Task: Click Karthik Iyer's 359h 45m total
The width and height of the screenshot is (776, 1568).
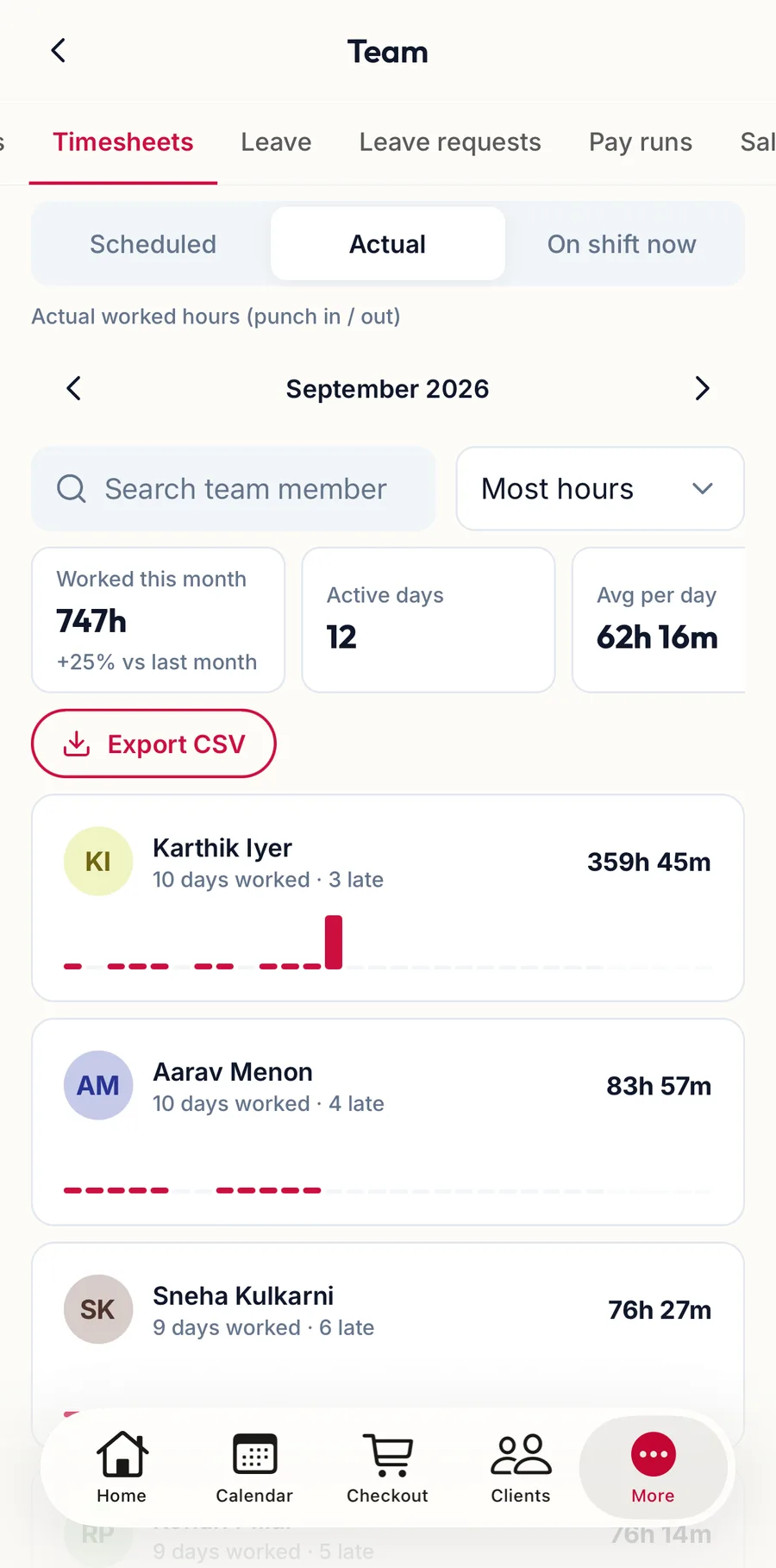Action: click(x=649, y=862)
